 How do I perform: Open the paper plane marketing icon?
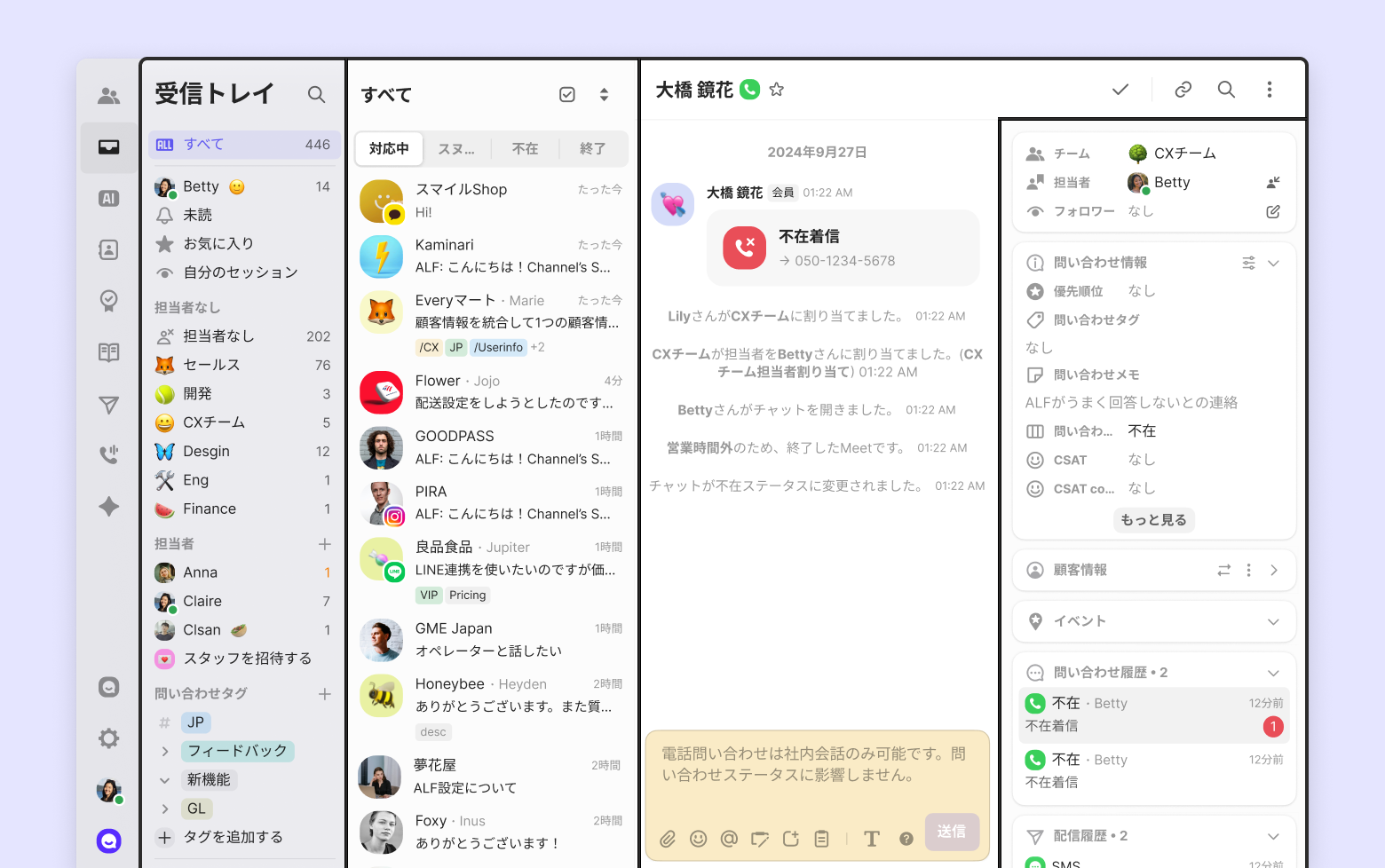(109, 405)
